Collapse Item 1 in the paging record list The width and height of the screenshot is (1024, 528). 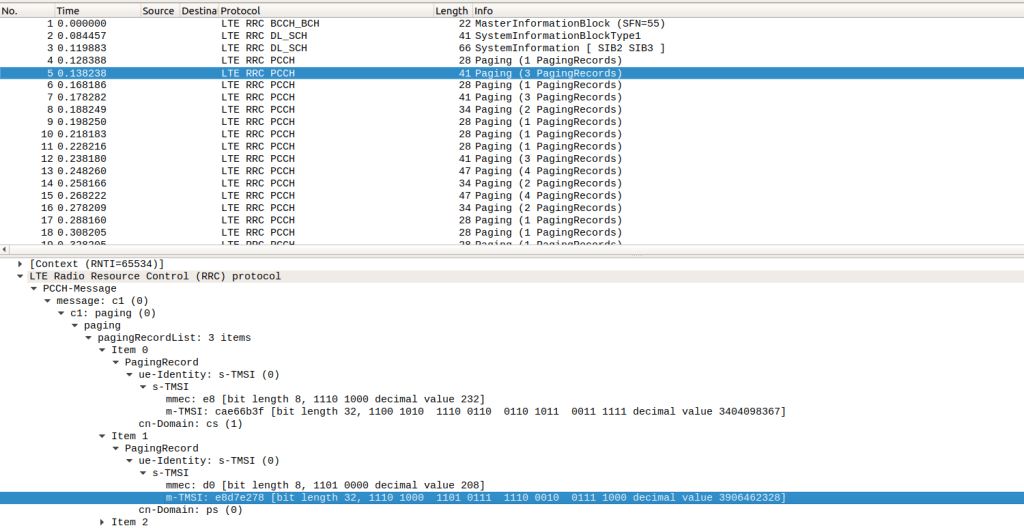(102, 436)
